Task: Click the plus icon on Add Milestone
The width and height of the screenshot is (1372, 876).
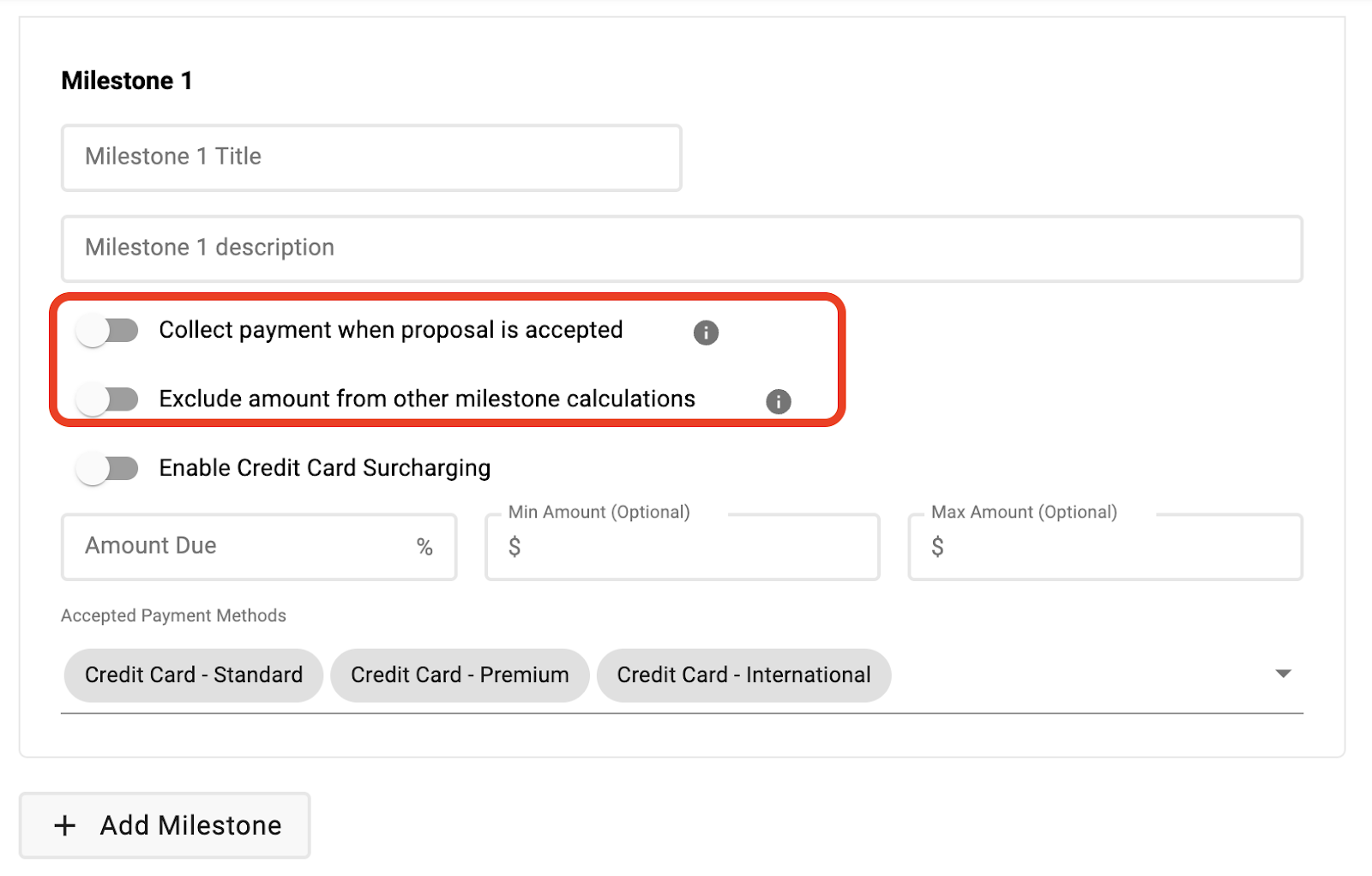Action: [65, 825]
